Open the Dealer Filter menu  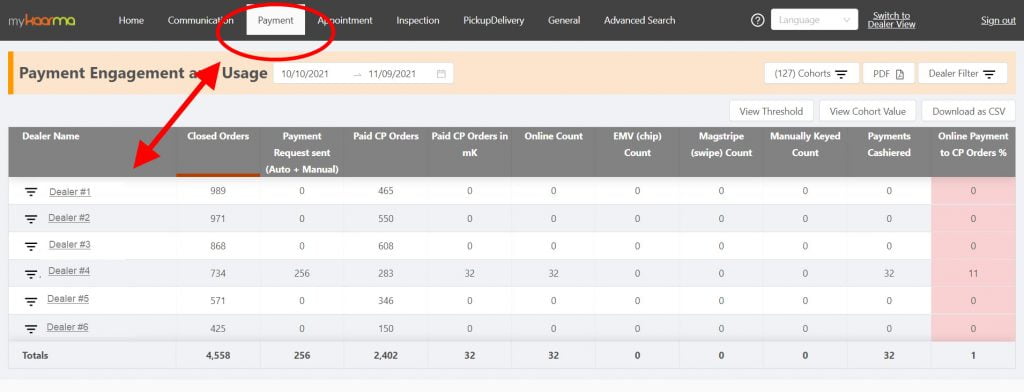pyautogui.click(x=963, y=74)
